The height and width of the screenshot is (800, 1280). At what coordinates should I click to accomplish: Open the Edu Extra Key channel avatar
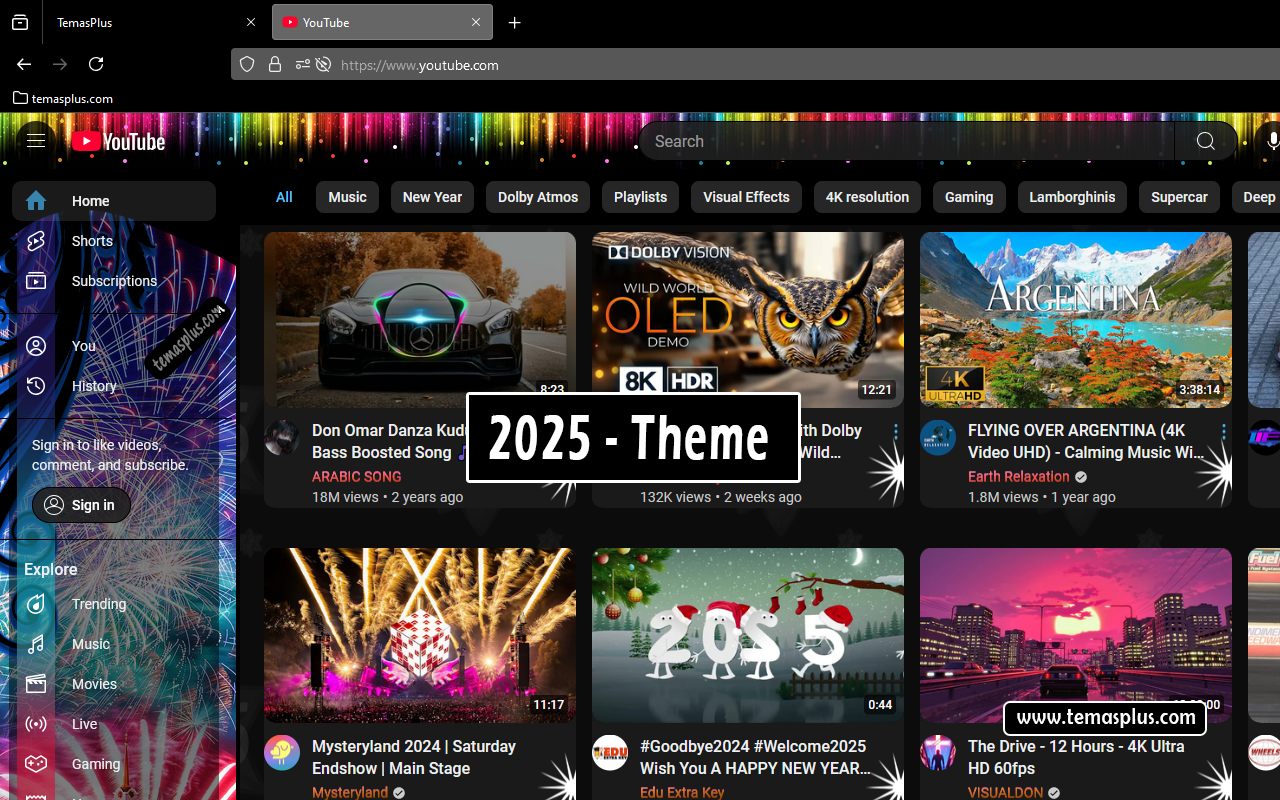(x=610, y=754)
